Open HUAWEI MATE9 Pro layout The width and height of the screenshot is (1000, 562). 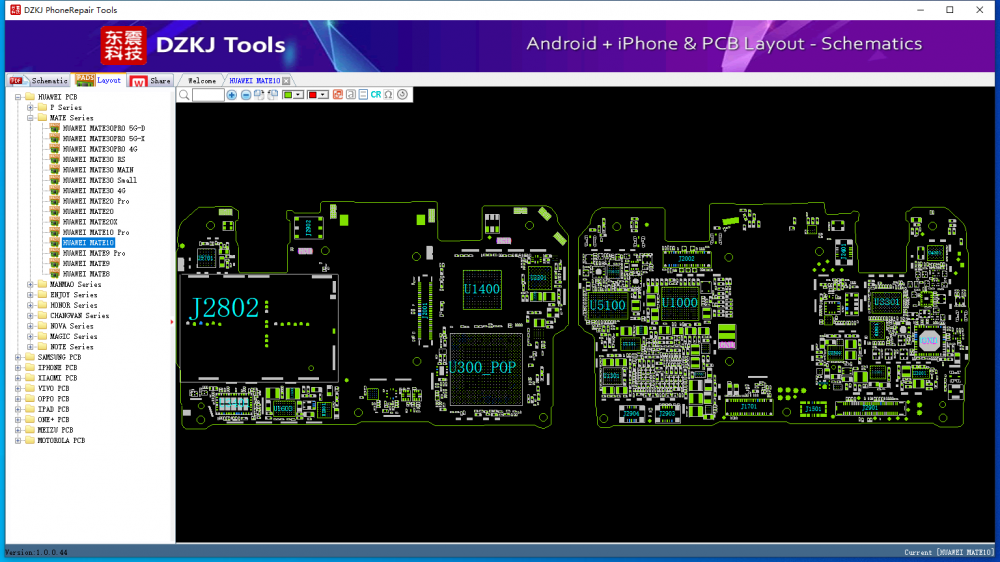click(x=94, y=253)
